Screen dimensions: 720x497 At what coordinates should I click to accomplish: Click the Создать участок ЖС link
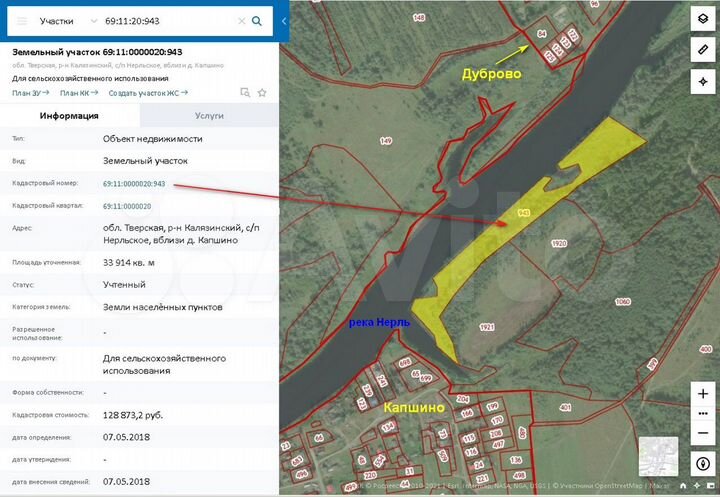pos(150,93)
